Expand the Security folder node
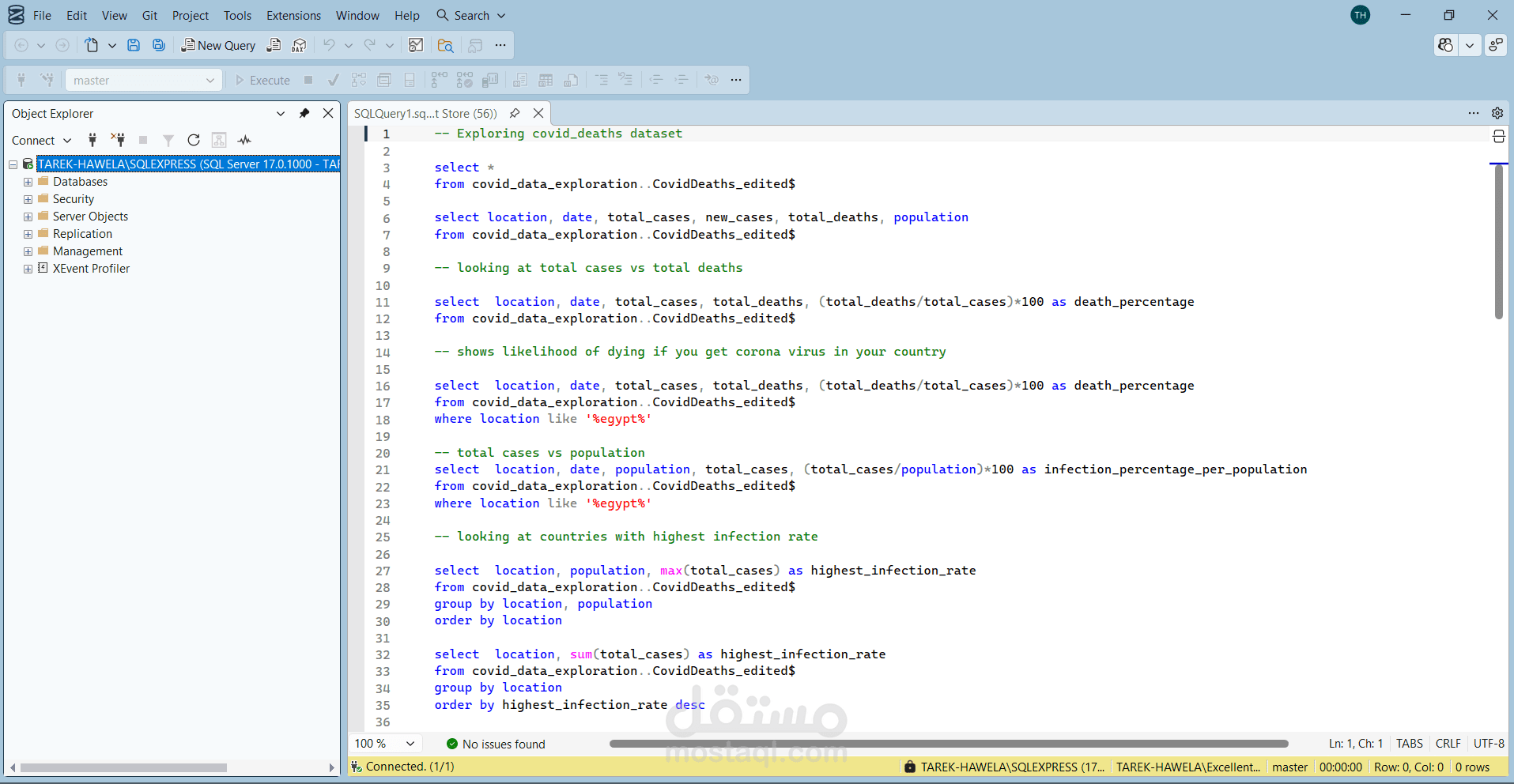This screenshot has height=784, width=1514. pos(28,199)
